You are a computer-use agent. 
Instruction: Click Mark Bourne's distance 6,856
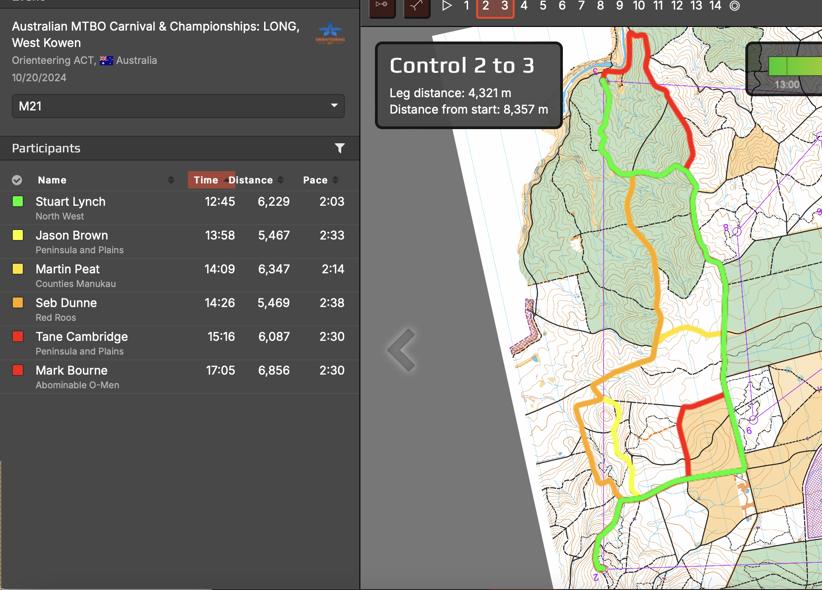click(274, 370)
